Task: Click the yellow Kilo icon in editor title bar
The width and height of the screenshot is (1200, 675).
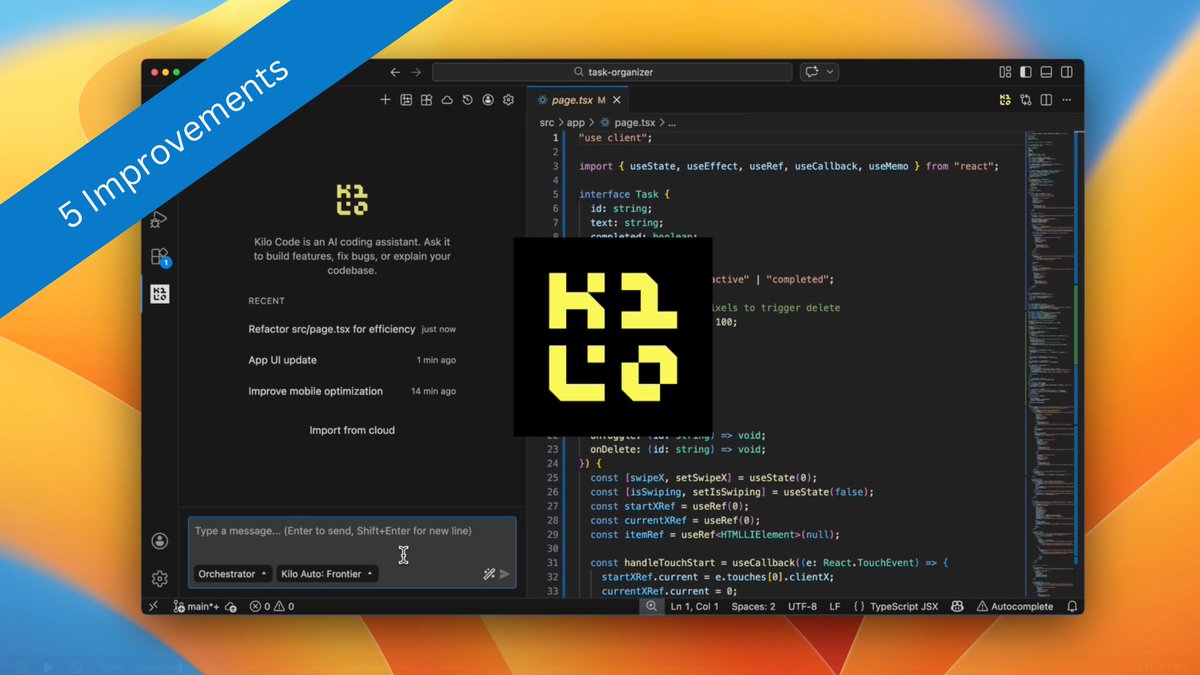Action: click(1004, 100)
